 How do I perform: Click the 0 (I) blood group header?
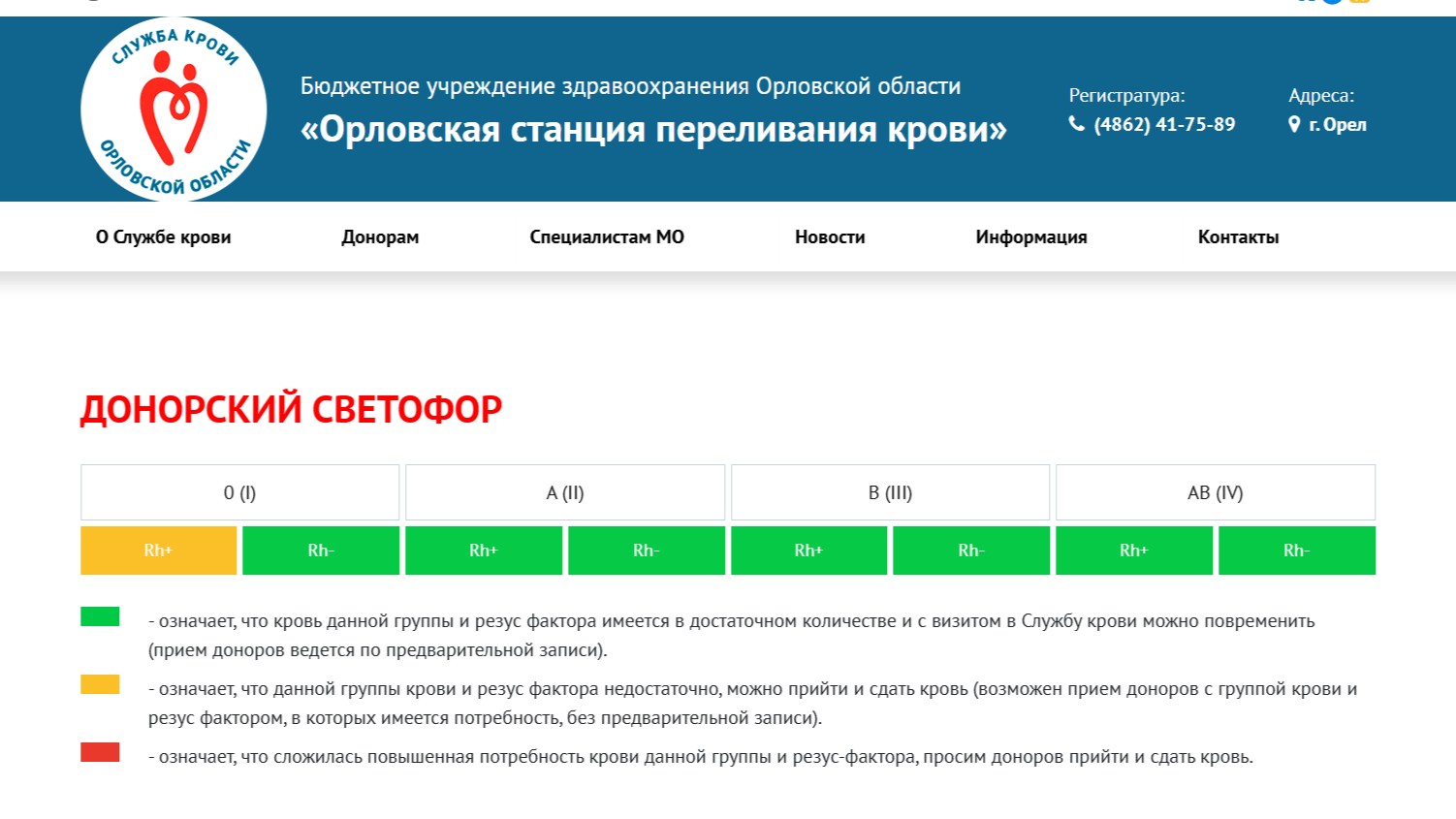[240, 492]
